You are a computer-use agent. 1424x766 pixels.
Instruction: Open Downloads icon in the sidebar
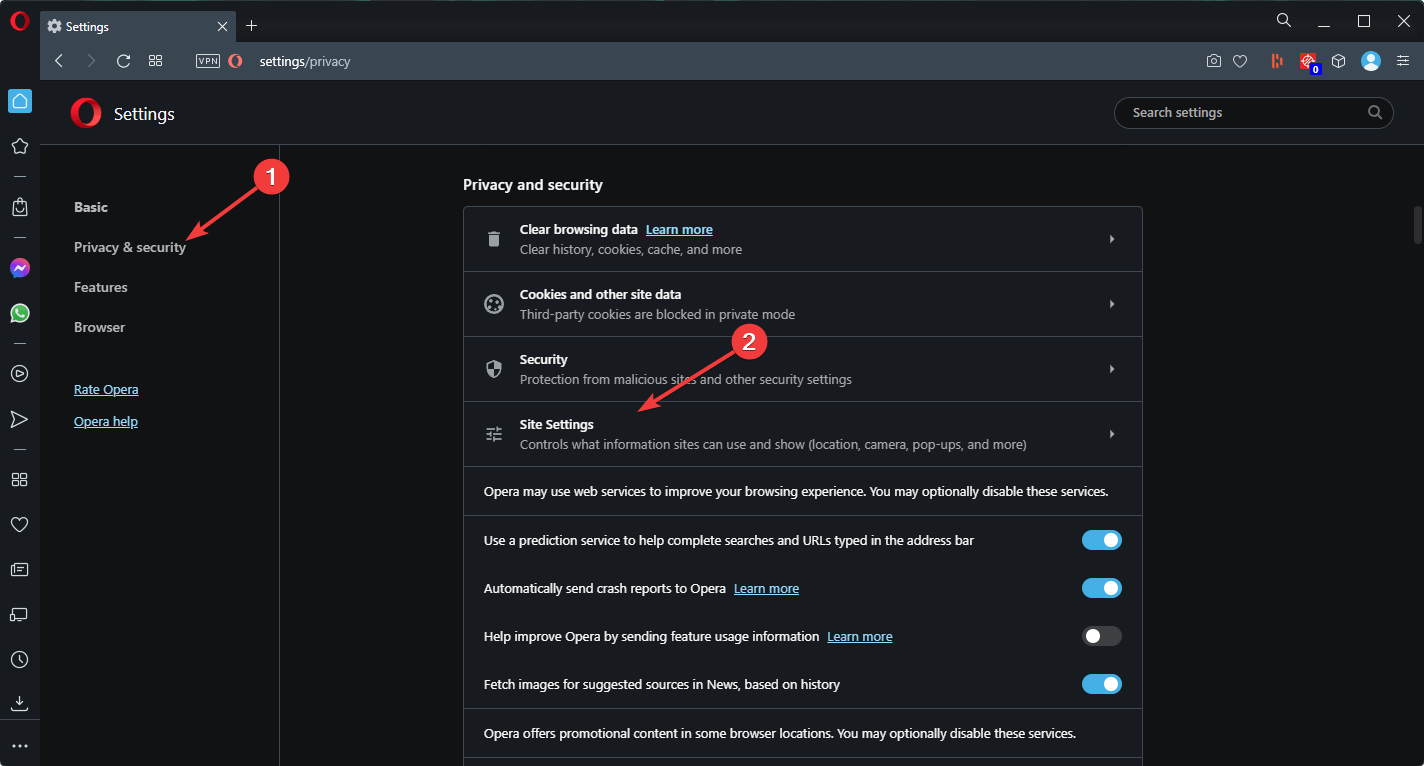point(20,702)
